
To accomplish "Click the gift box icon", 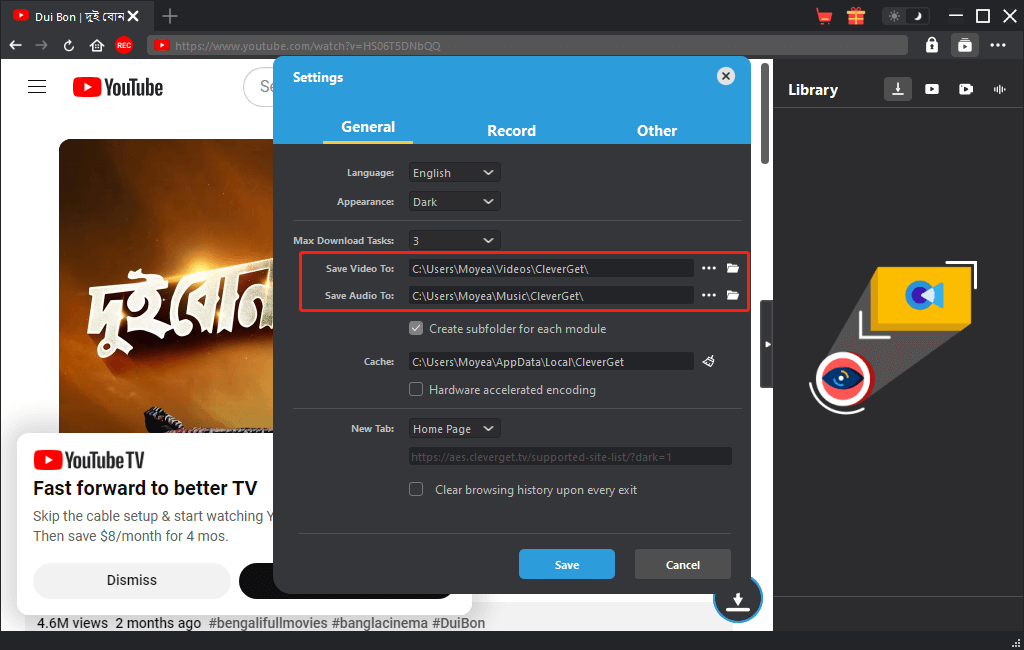I will tap(856, 16).
